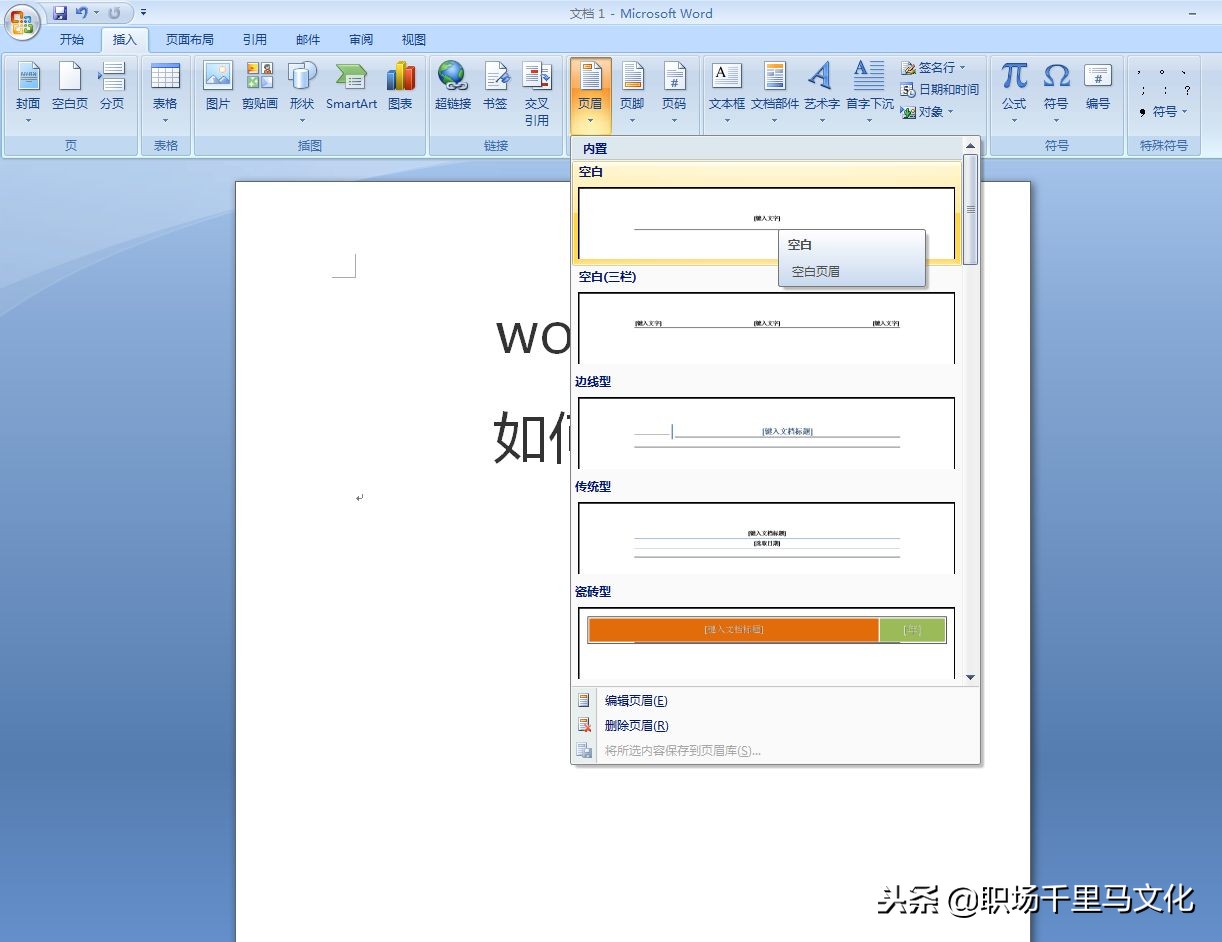Select 删除页眉 to remove the header
Viewport: 1222px width, 942px height.
(634, 725)
